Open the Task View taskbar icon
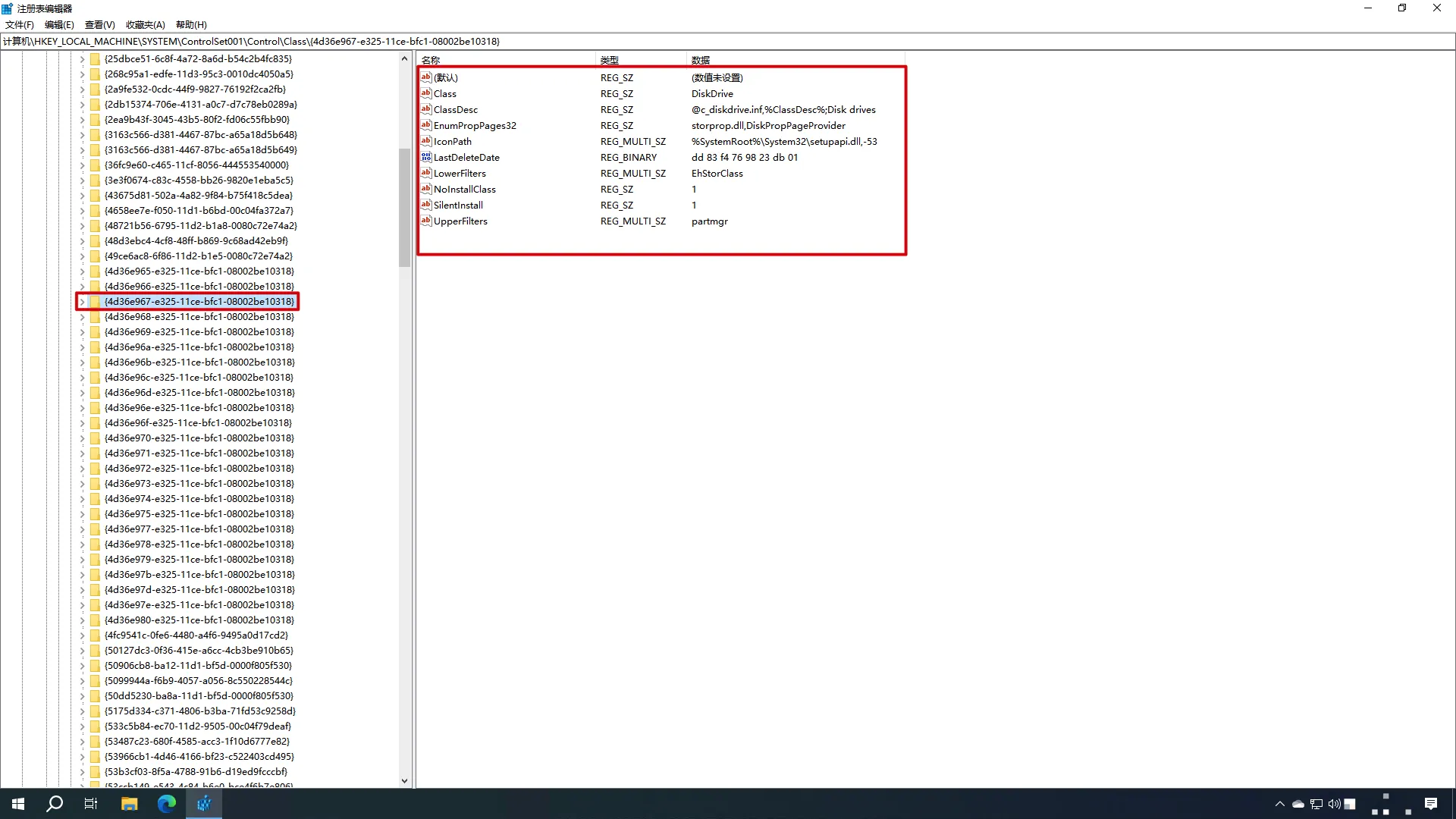 point(91,804)
